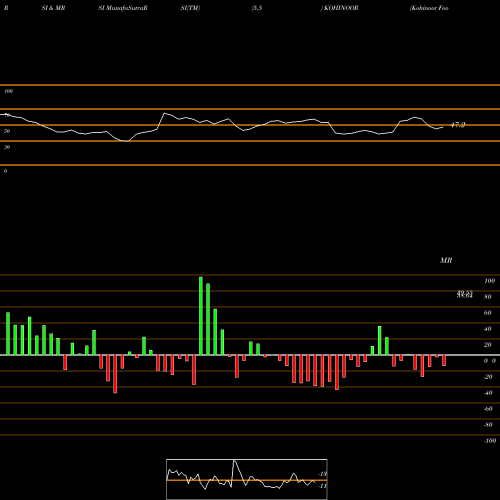Click the '20' label on MR right axis

pos(488,345)
